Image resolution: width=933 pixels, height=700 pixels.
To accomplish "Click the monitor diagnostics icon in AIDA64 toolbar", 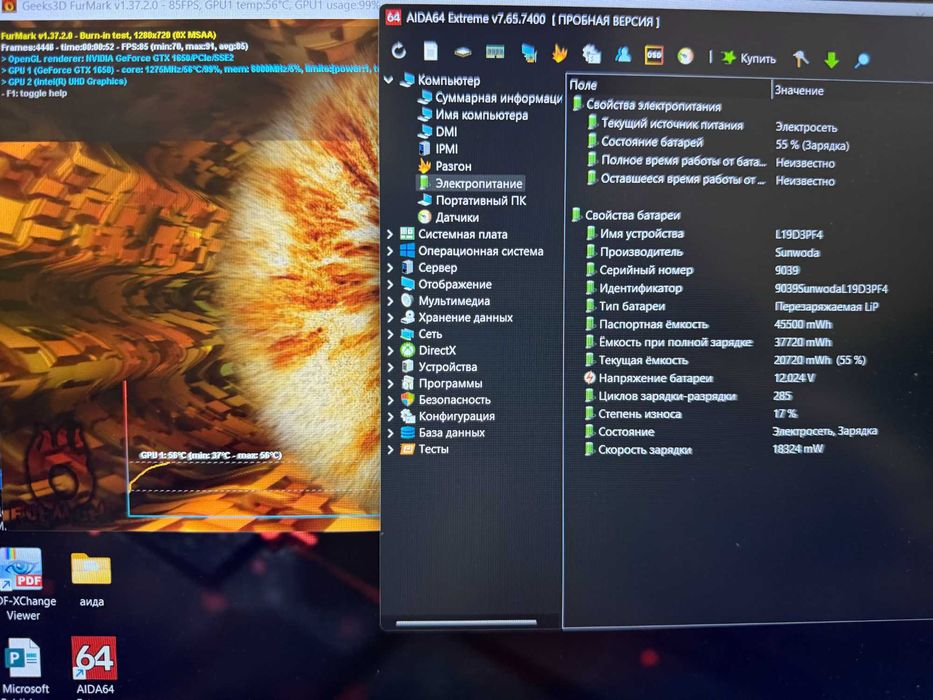I will [528, 53].
